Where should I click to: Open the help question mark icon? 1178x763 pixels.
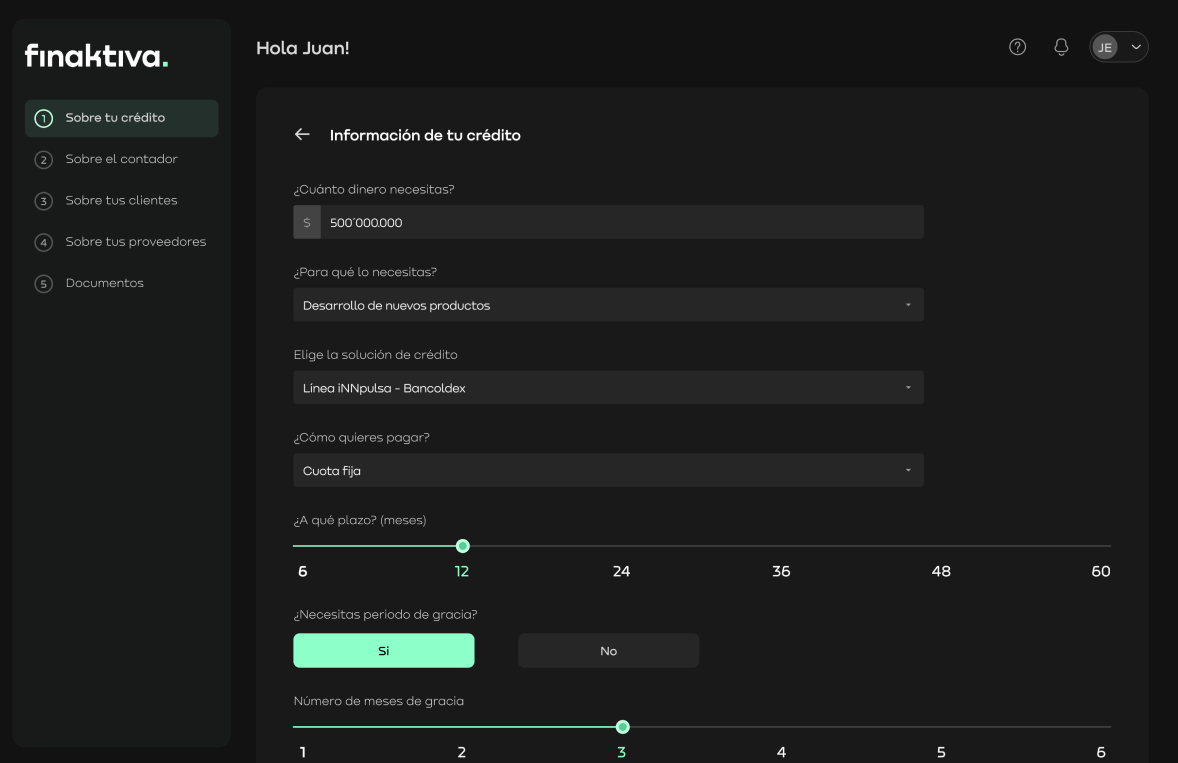tap(1017, 47)
